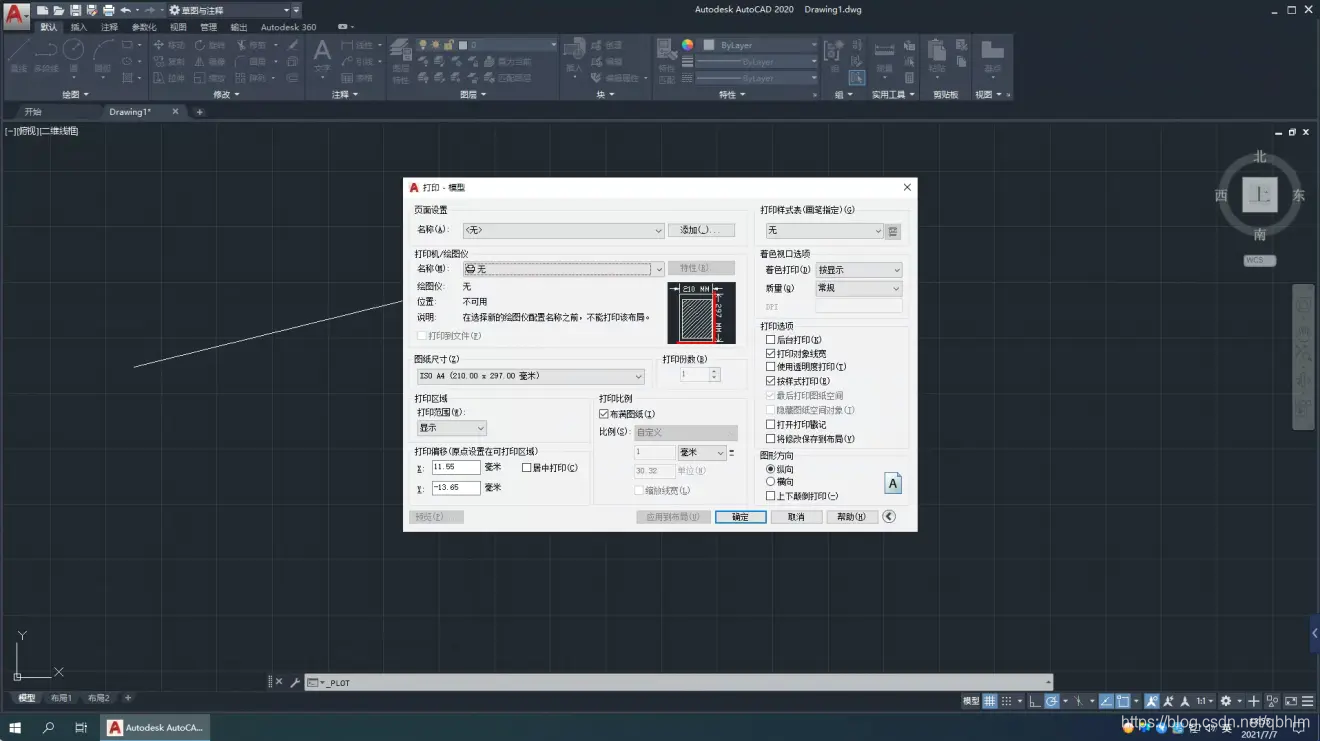
Task: Select the Arc tool in the ribbon
Action: [x=102, y=56]
